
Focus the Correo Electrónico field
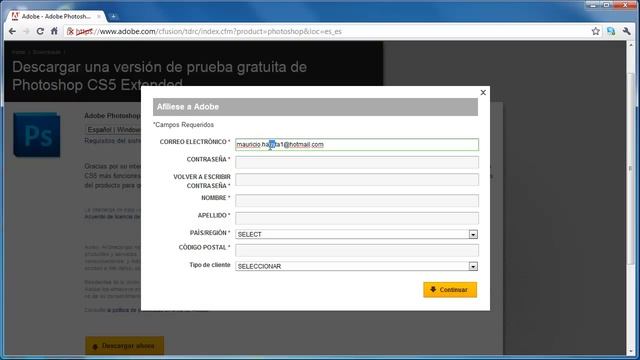(x=357, y=144)
